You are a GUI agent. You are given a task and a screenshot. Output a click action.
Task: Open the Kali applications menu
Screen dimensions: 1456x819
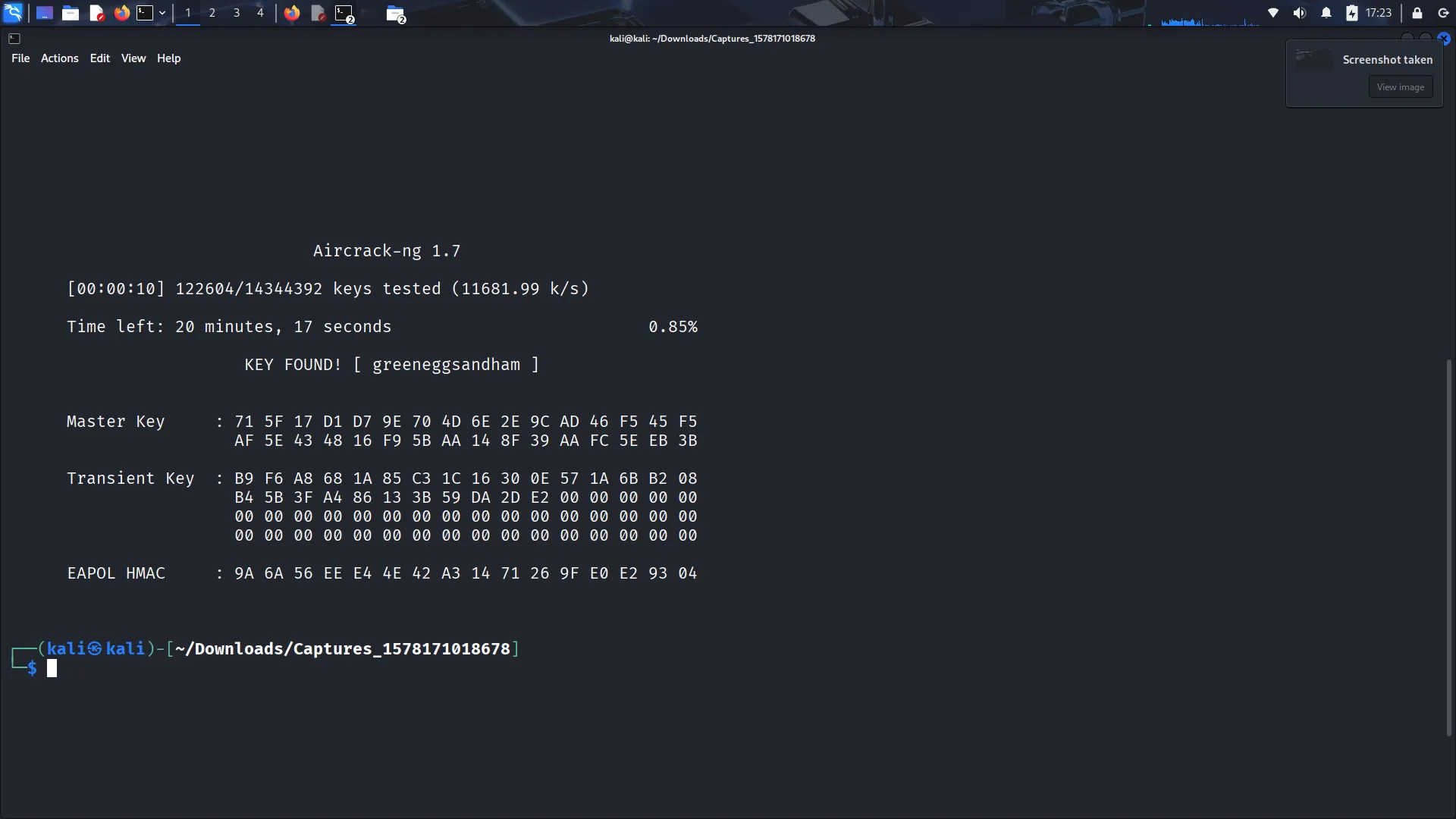13,13
